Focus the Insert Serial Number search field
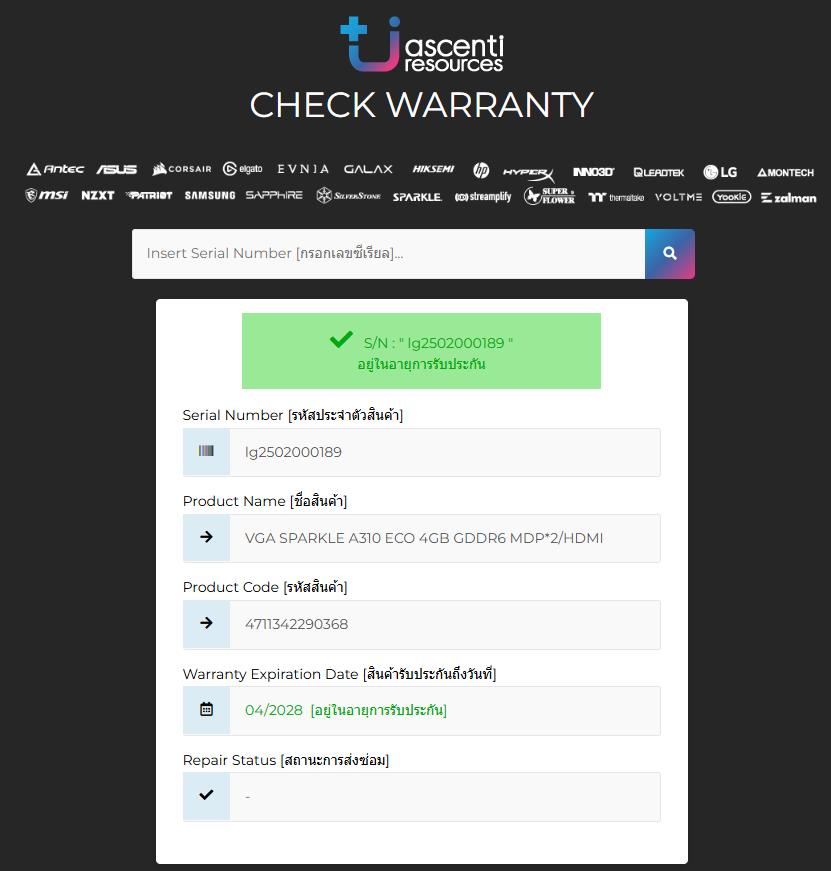831x871 pixels. (388, 254)
